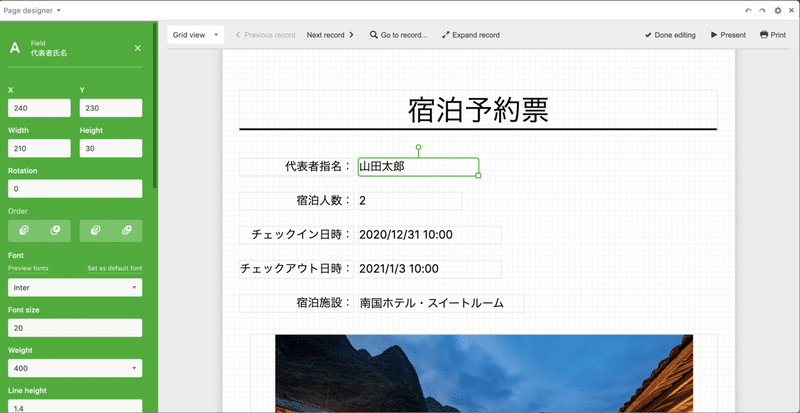Open the Inter font dropdown
Viewport: 800px width, 413px height.
click(x=75, y=287)
